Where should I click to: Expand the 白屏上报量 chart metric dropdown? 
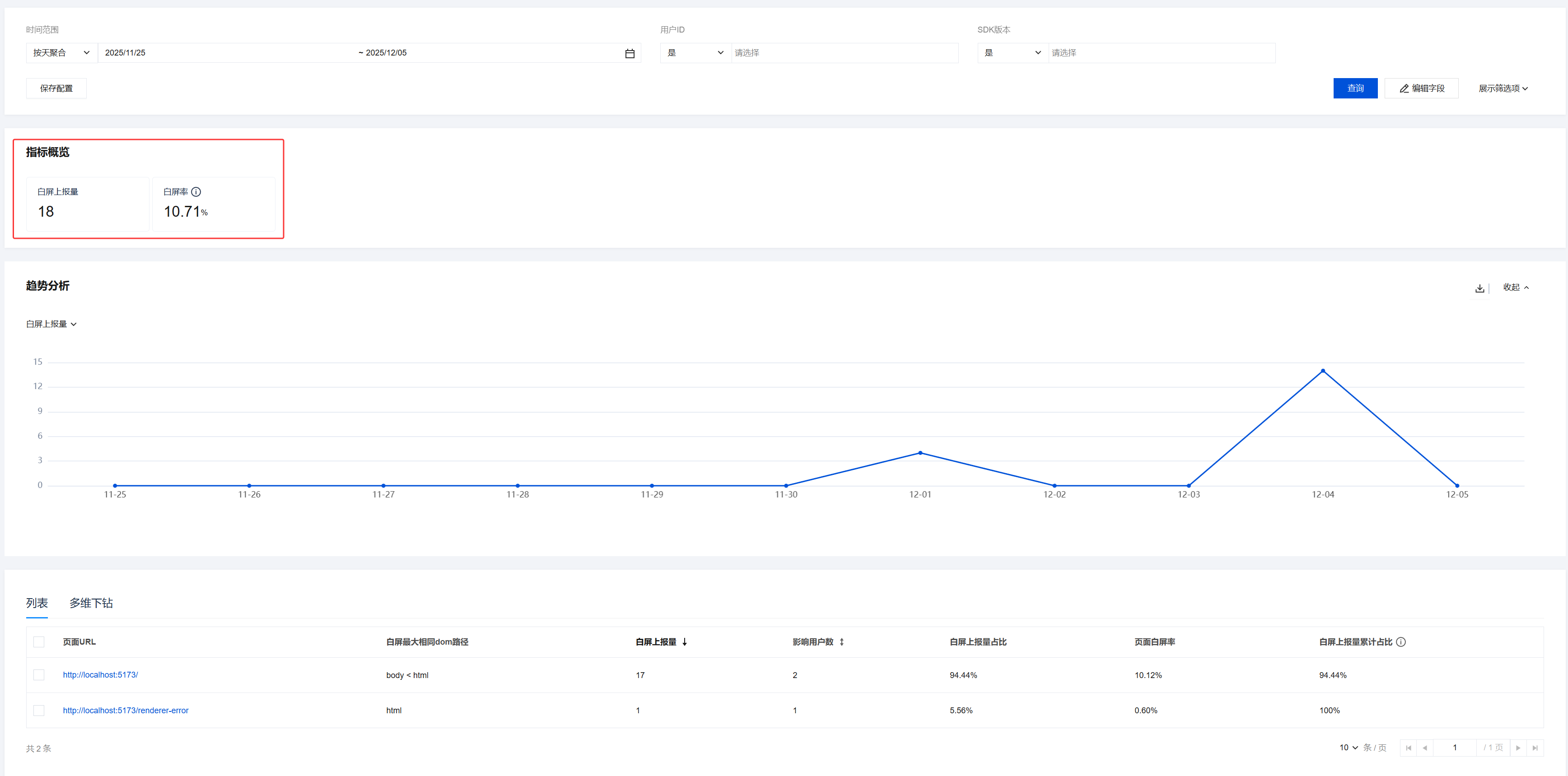click(51, 324)
